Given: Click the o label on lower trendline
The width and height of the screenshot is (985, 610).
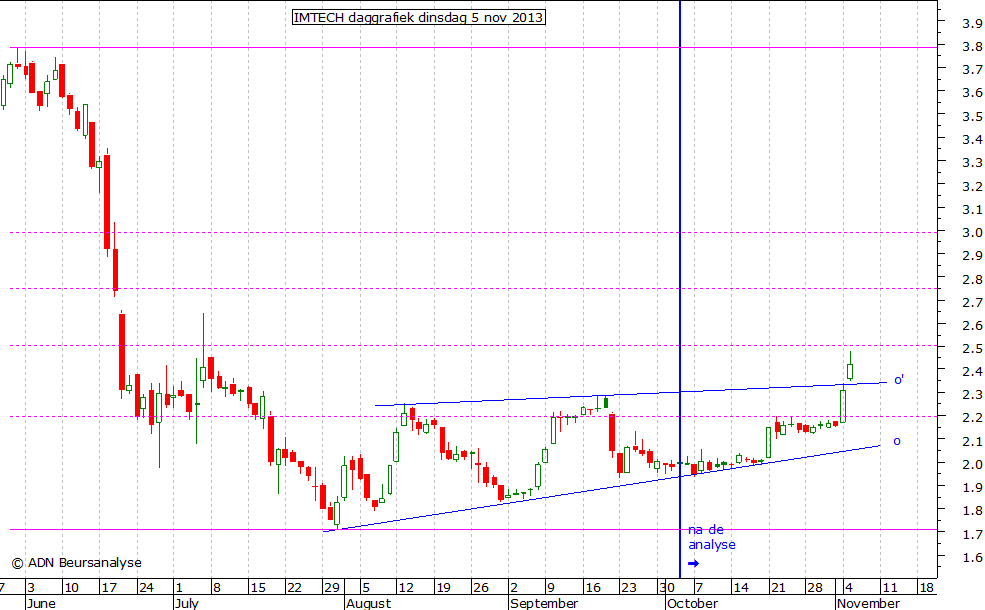Looking at the screenshot, I should (x=896, y=442).
